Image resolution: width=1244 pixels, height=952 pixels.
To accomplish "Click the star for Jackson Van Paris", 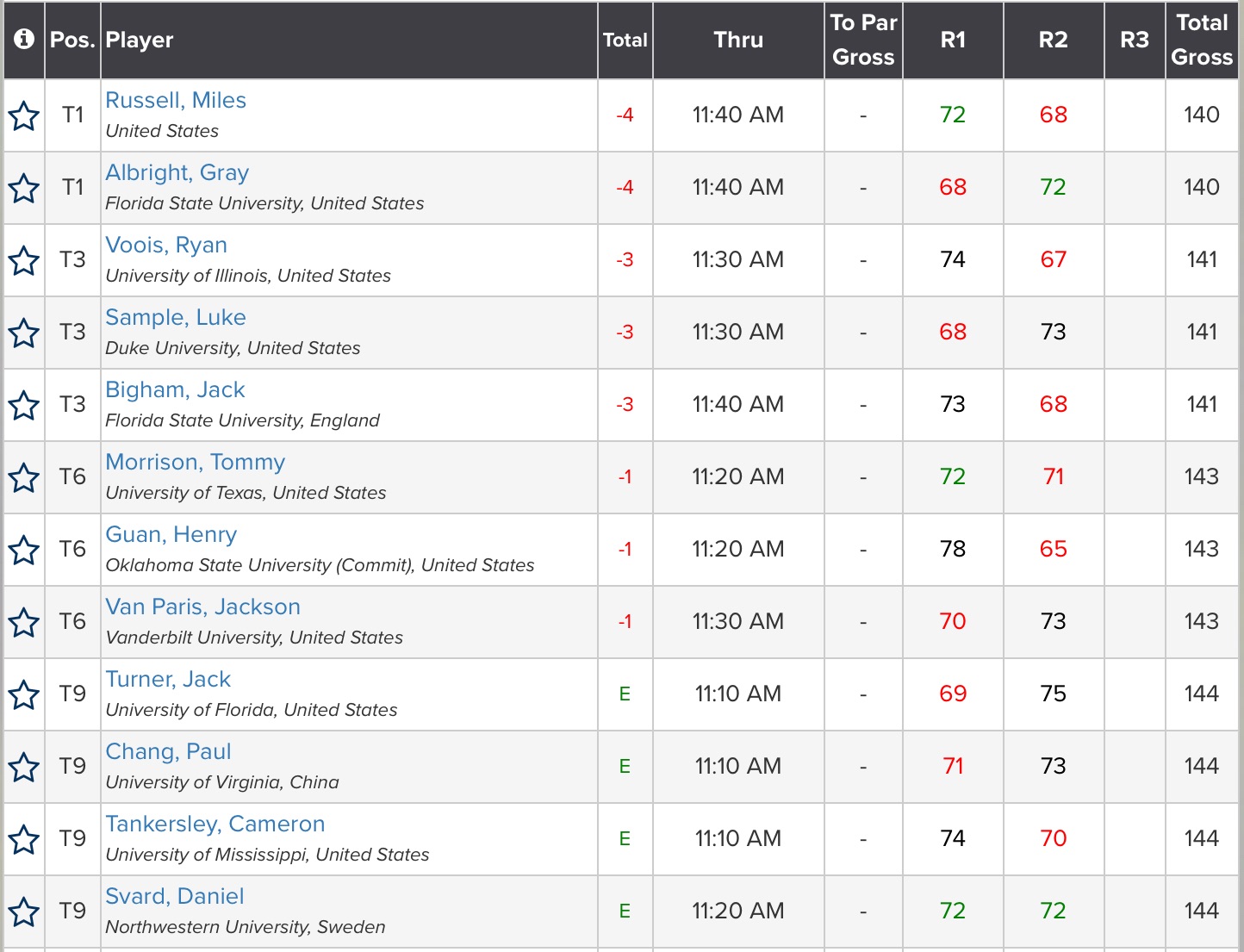I will coord(24,623).
